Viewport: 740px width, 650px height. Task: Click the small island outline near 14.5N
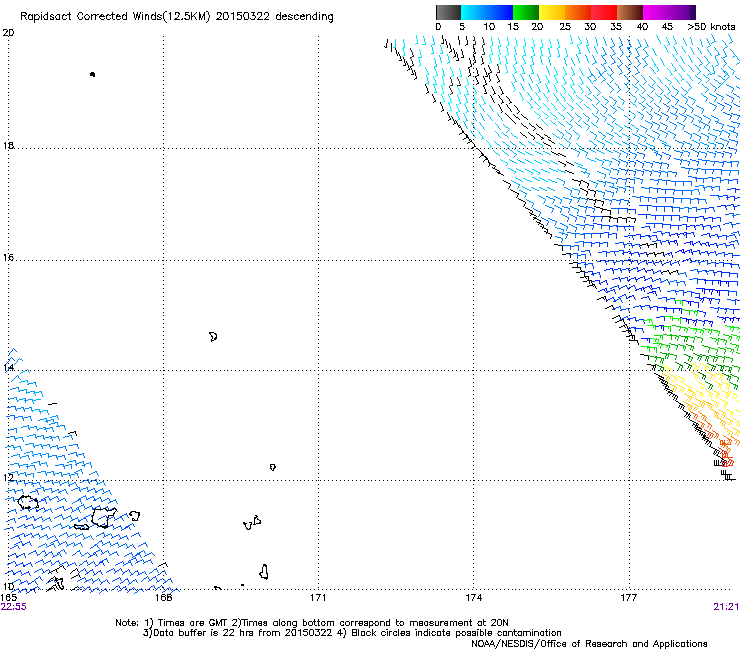pos(213,337)
